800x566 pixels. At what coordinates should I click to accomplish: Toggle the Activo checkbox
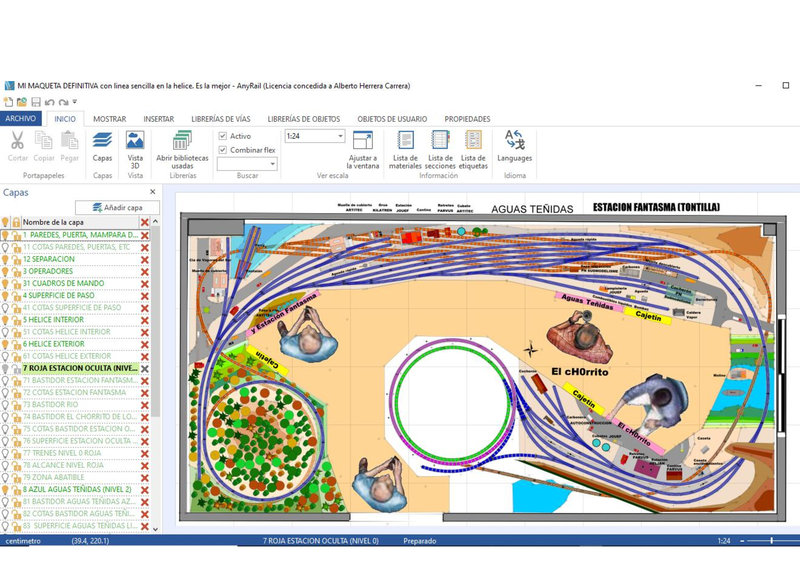[222, 136]
